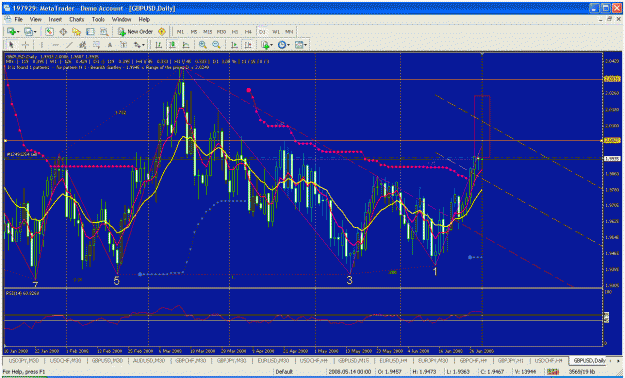The height and width of the screenshot is (378, 625).
Task: Open the Data Window icon
Action: pyautogui.click(x=63, y=32)
